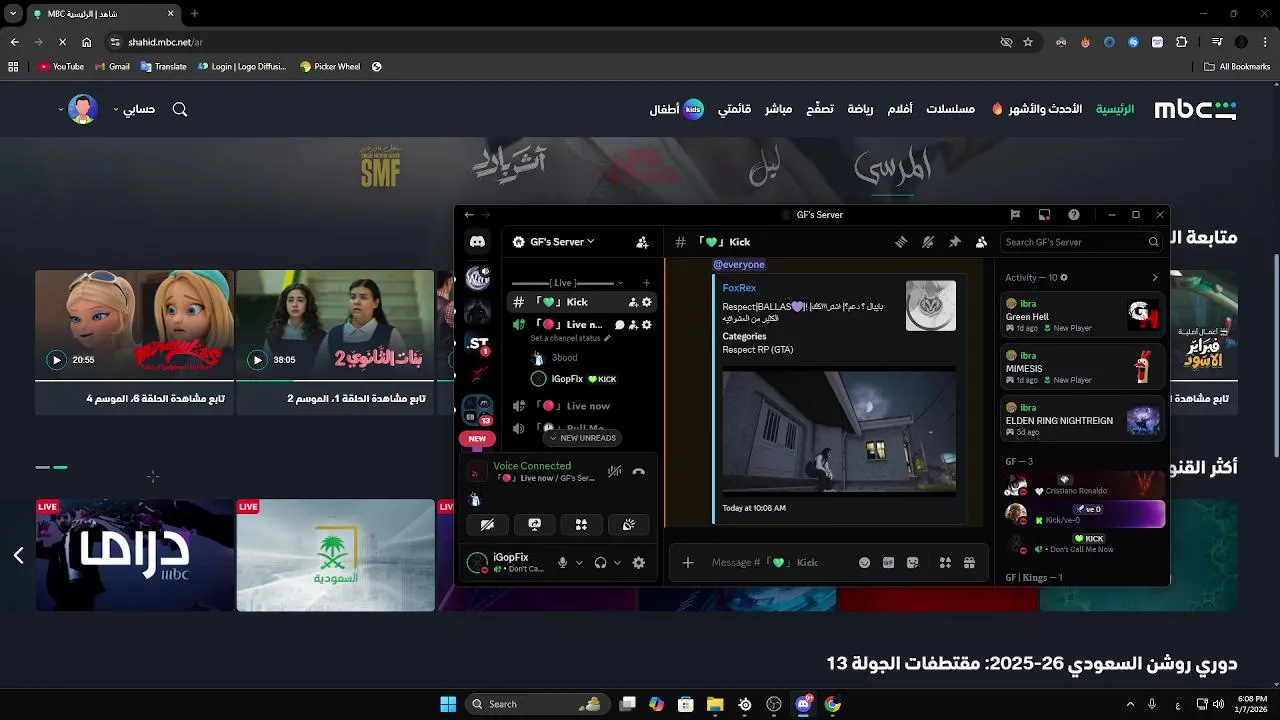Open Discord inbox flag icon in title bar
Viewport: 1280px width, 720px height.
tap(1015, 214)
